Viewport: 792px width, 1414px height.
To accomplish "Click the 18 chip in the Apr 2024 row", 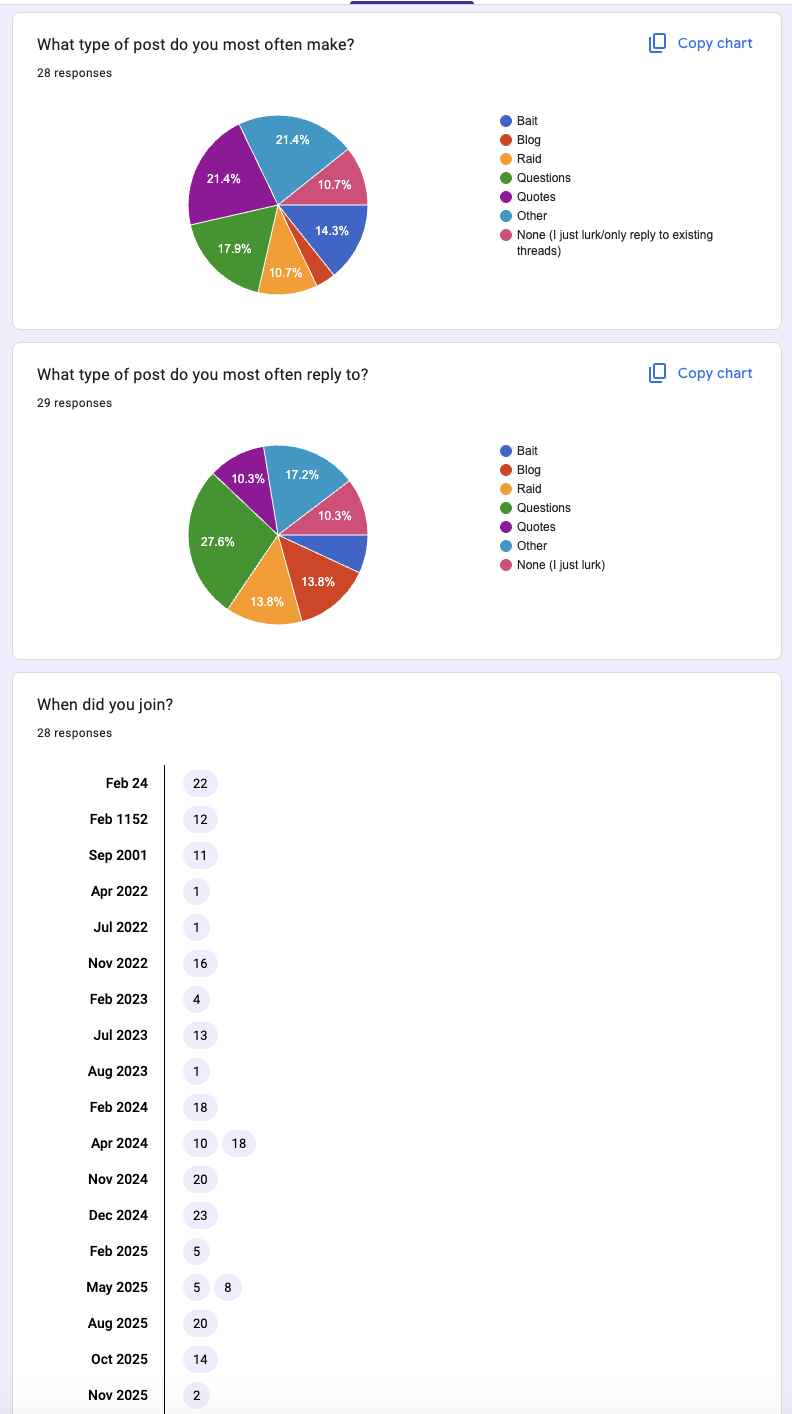I will coord(238,1143).
